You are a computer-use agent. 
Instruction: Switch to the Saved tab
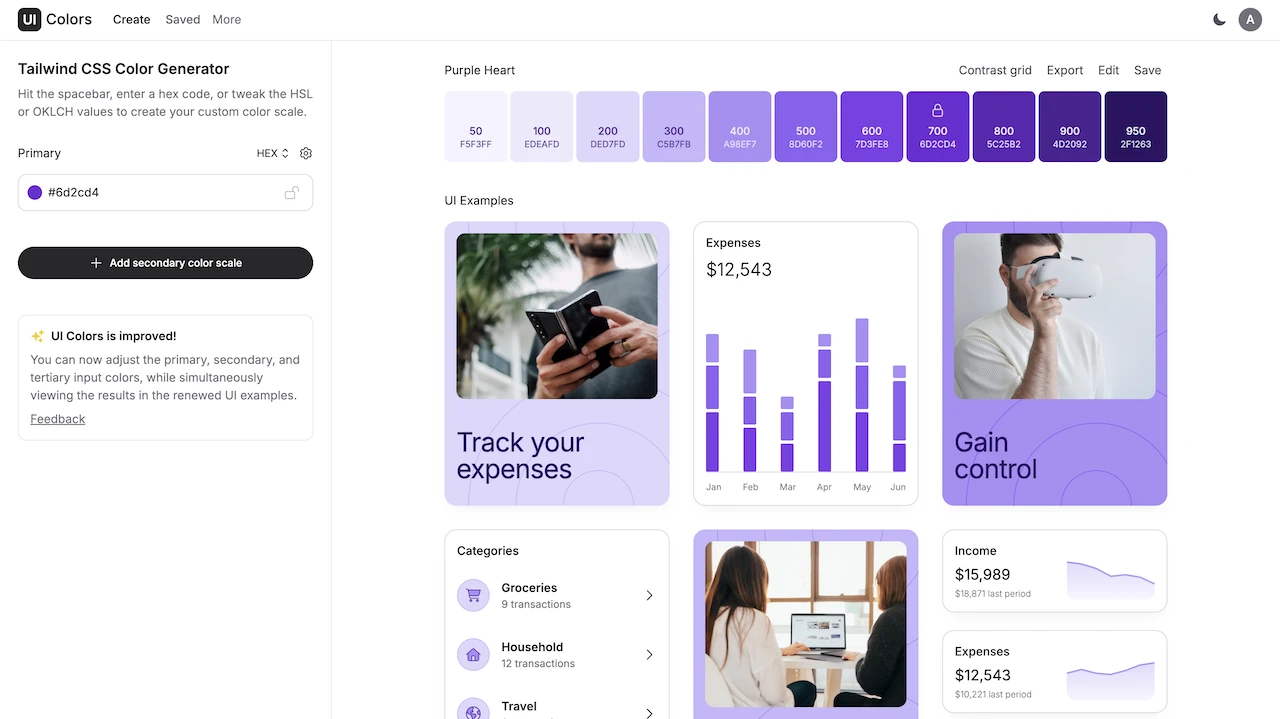tap(183, 19)
